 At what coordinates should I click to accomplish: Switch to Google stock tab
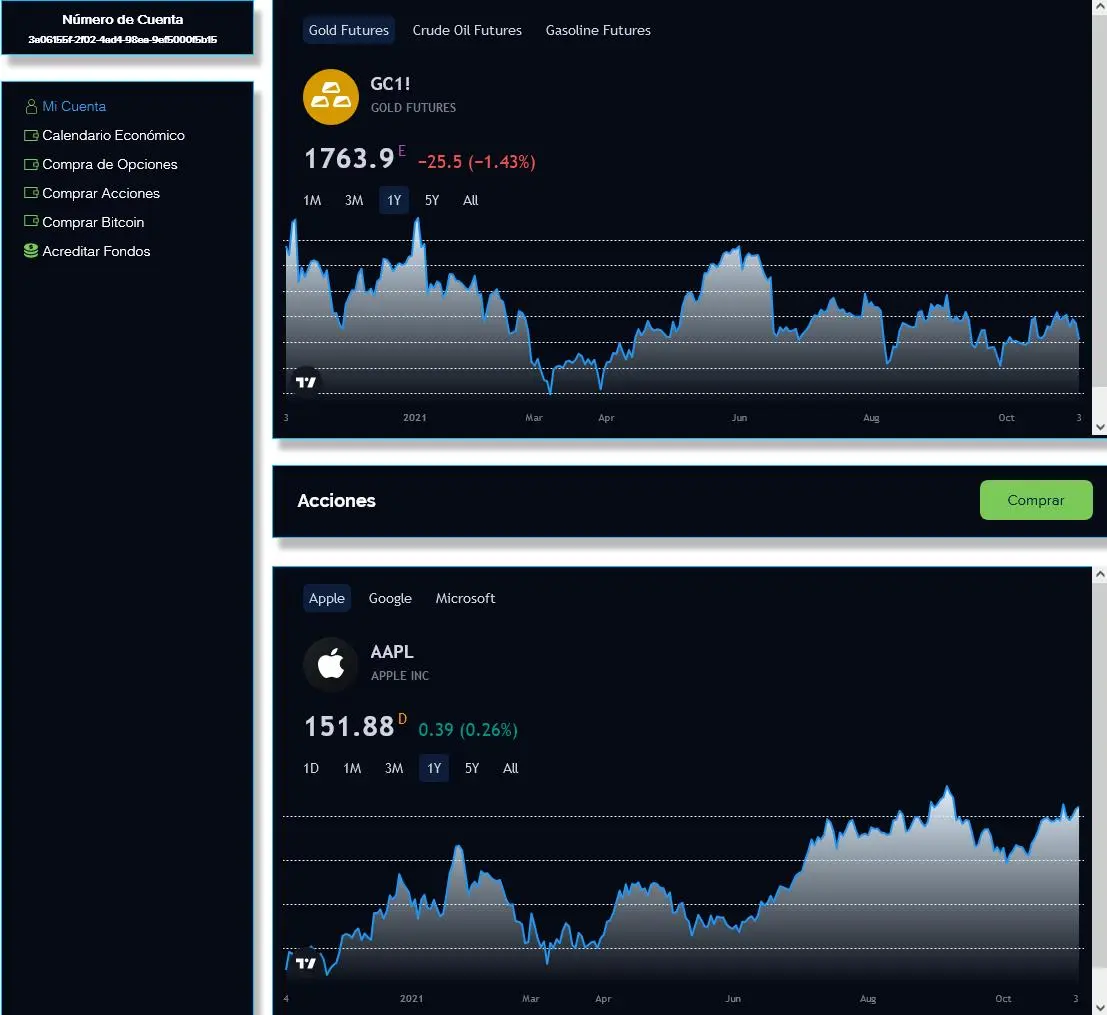[390, 599]
